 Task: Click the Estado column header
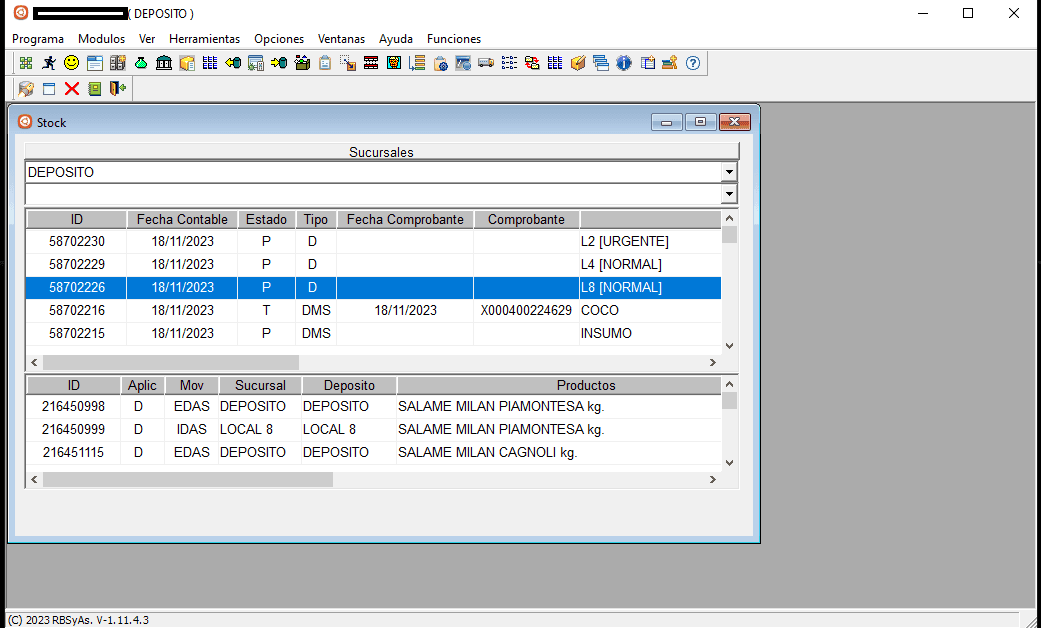click(266, 219)
